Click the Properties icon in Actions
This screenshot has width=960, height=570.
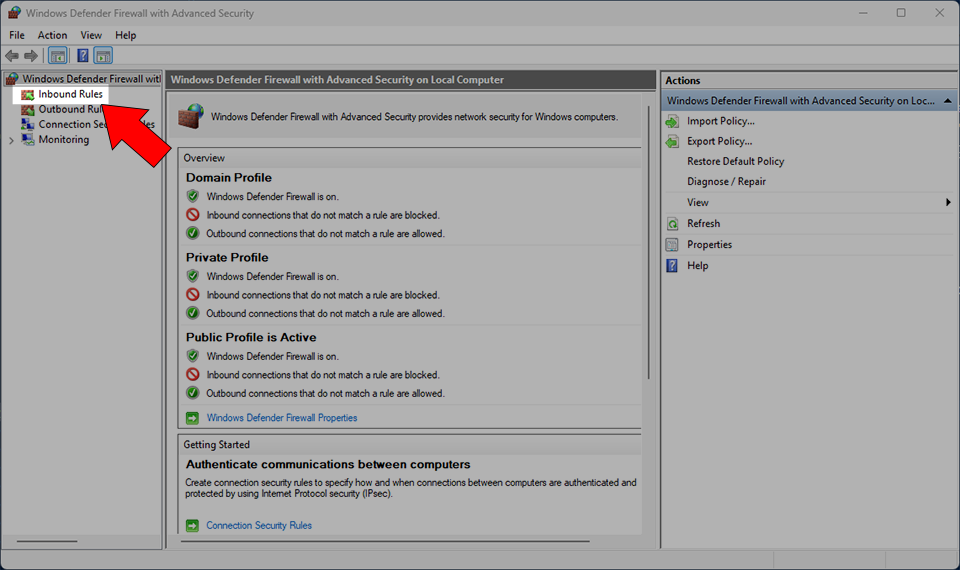tap(672, 244)
